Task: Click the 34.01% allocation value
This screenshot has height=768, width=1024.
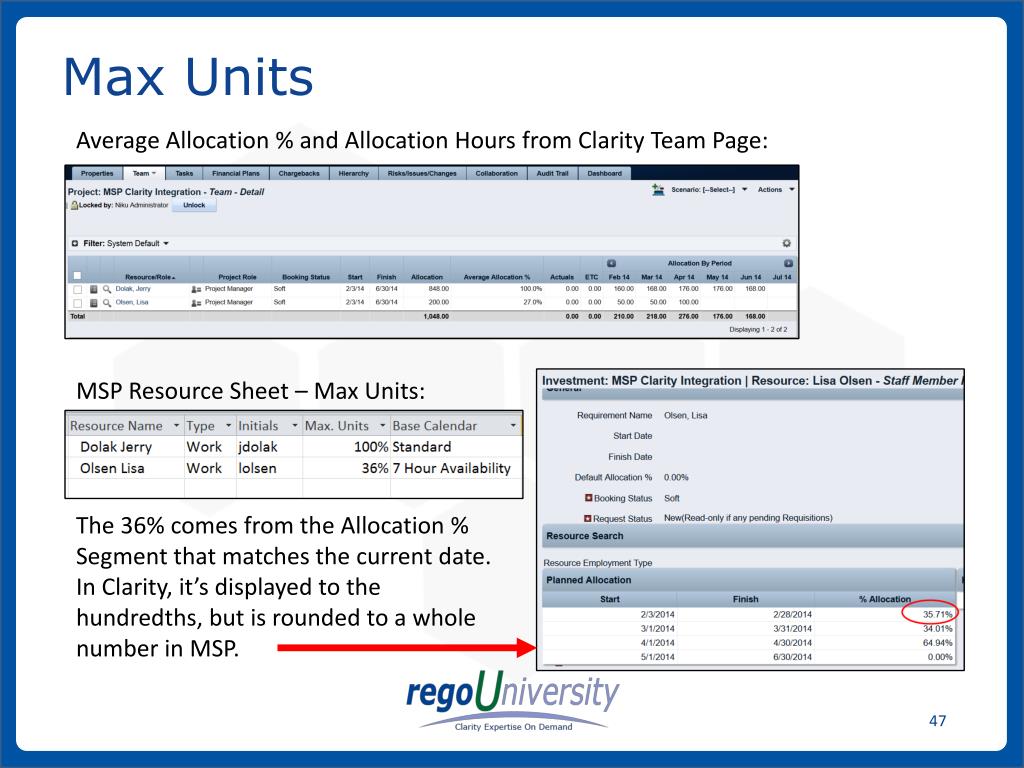Action: tap(937, 629)
